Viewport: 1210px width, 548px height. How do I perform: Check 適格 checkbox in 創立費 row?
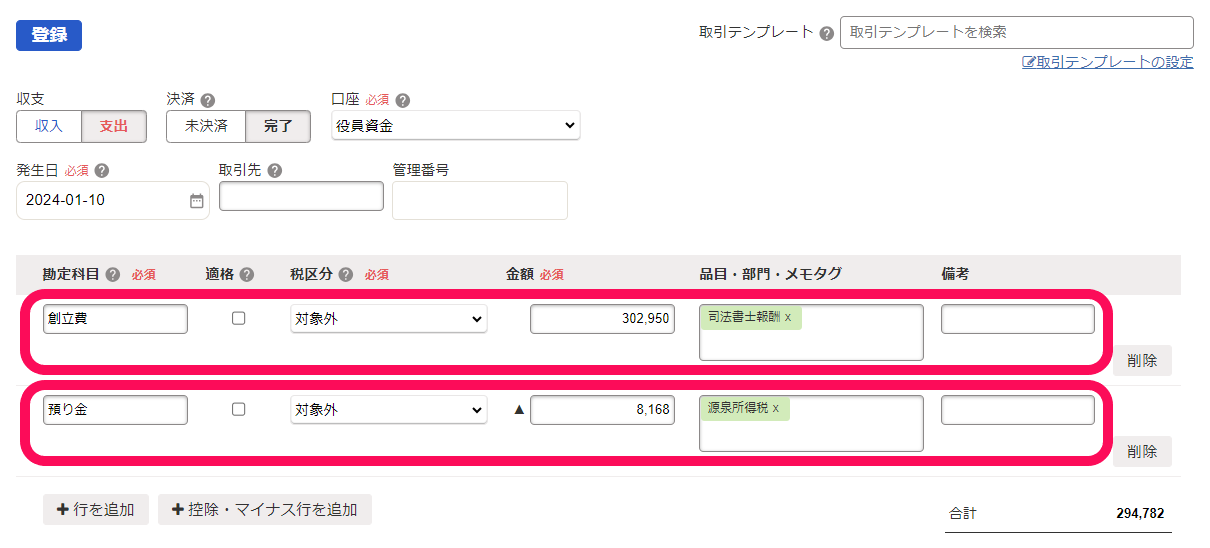(238, 318)
